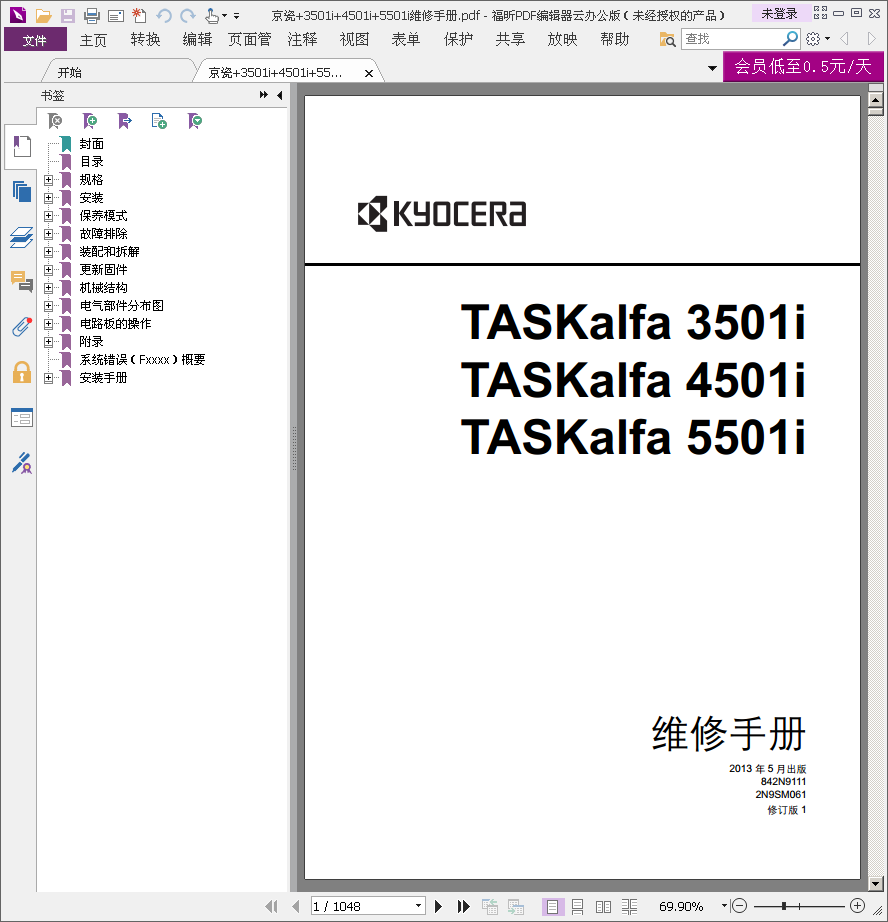Open the 文件 menu

(35, 40)
